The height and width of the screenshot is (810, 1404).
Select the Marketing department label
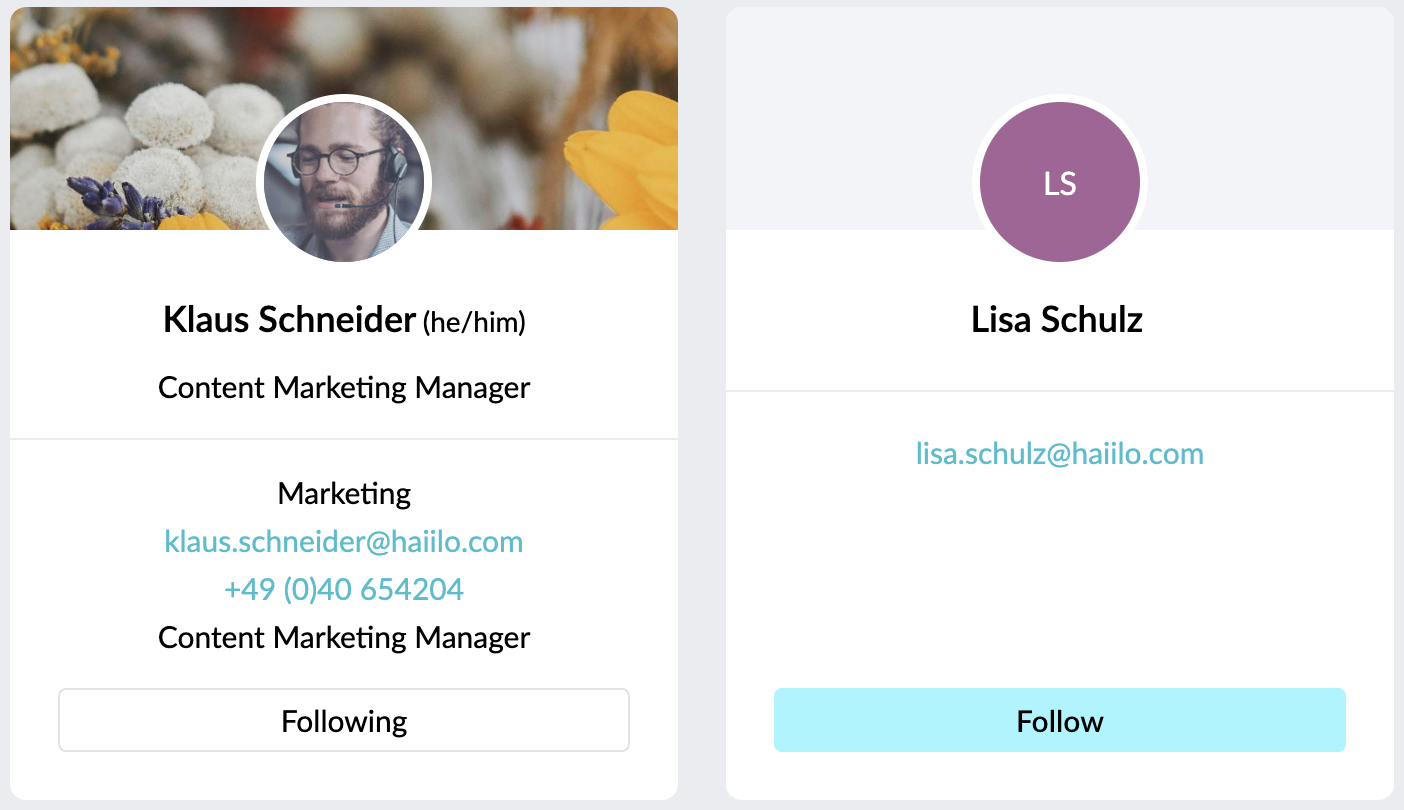(344, 493)
